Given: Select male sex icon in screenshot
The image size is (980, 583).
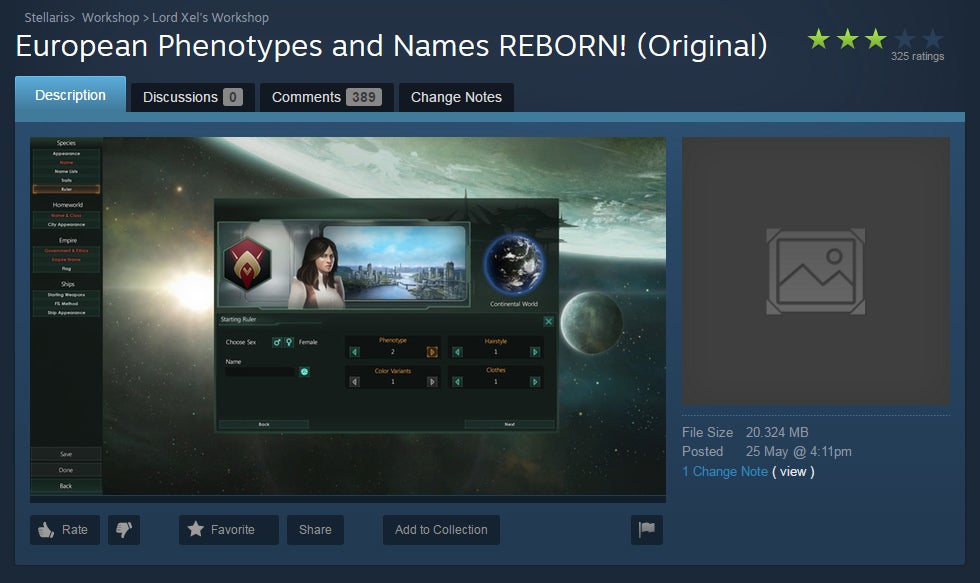Looking at the screenshot, I should [277, 342].
